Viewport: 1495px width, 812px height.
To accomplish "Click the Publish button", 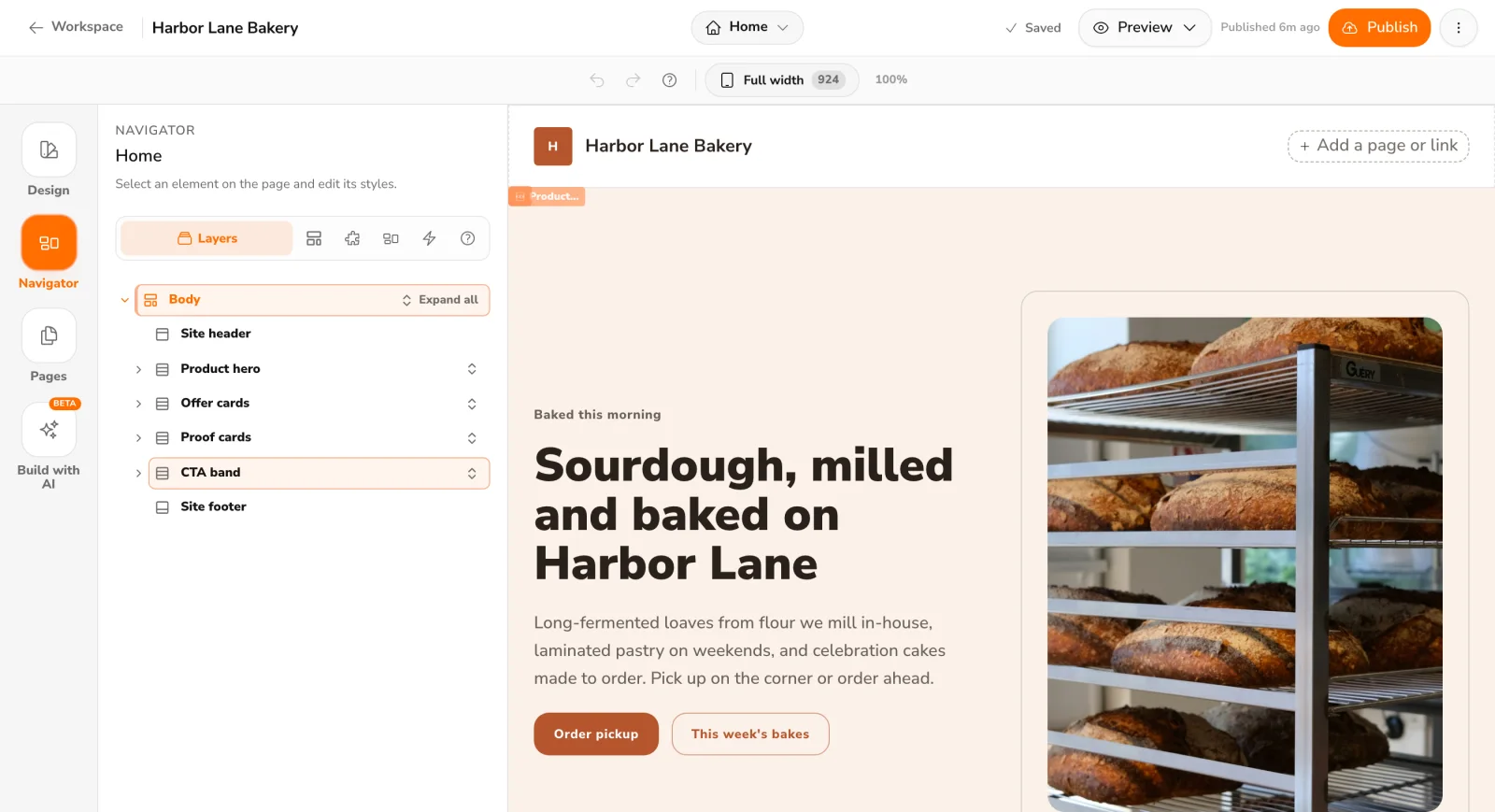I will [1379, 28].
